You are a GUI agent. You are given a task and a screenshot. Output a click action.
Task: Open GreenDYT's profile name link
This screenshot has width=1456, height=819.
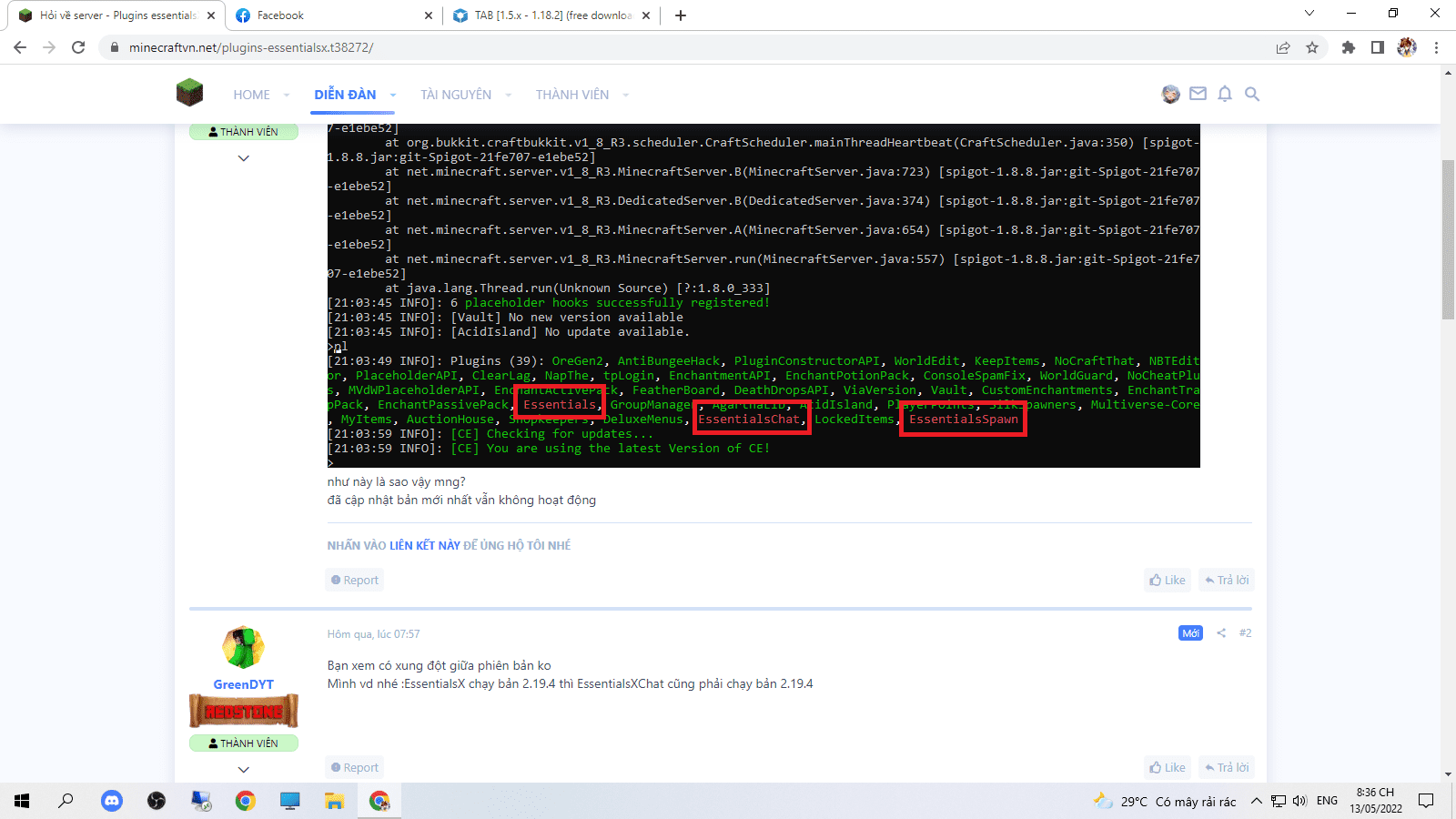coord(243,684)
